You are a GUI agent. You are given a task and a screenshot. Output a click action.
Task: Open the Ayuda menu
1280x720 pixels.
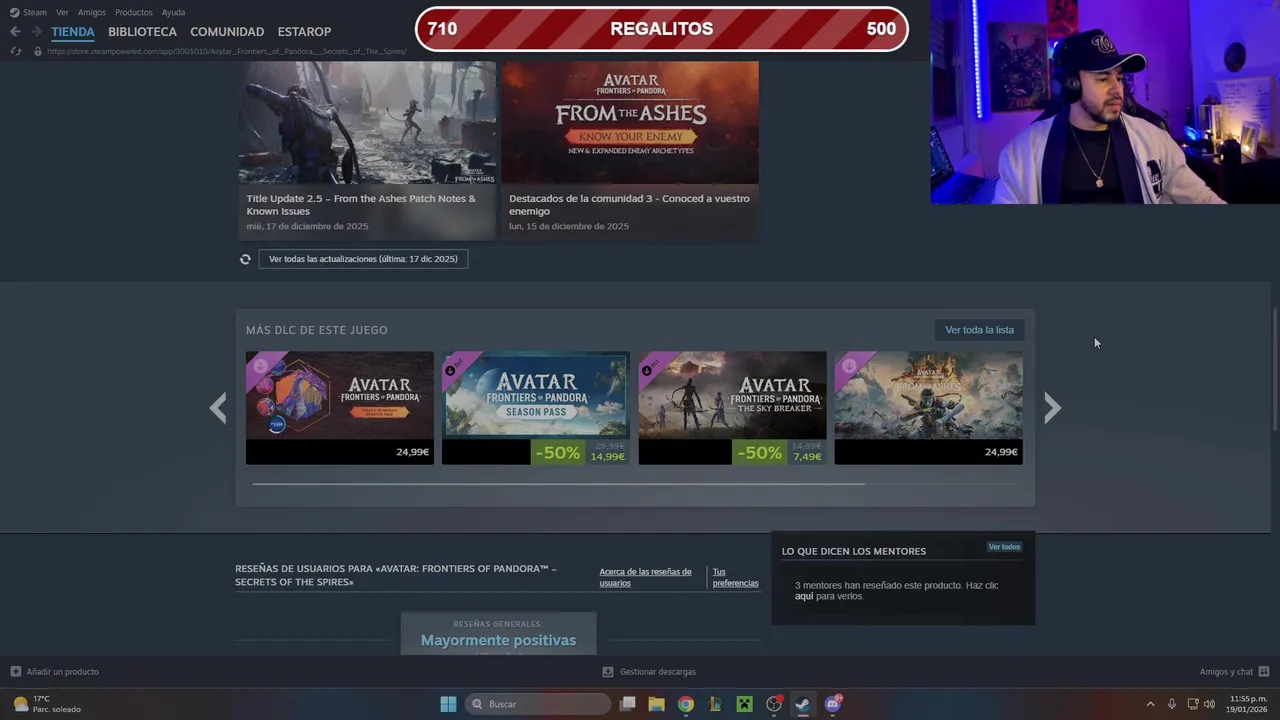173,12
